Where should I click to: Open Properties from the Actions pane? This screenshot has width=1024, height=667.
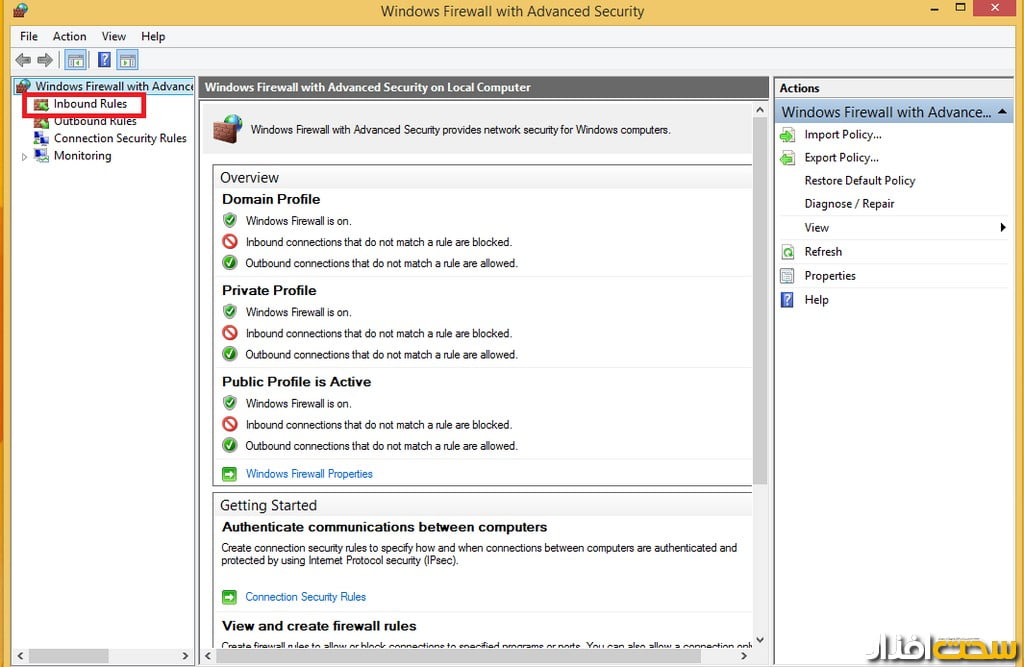pyautogui.click(x=830, y=276)
